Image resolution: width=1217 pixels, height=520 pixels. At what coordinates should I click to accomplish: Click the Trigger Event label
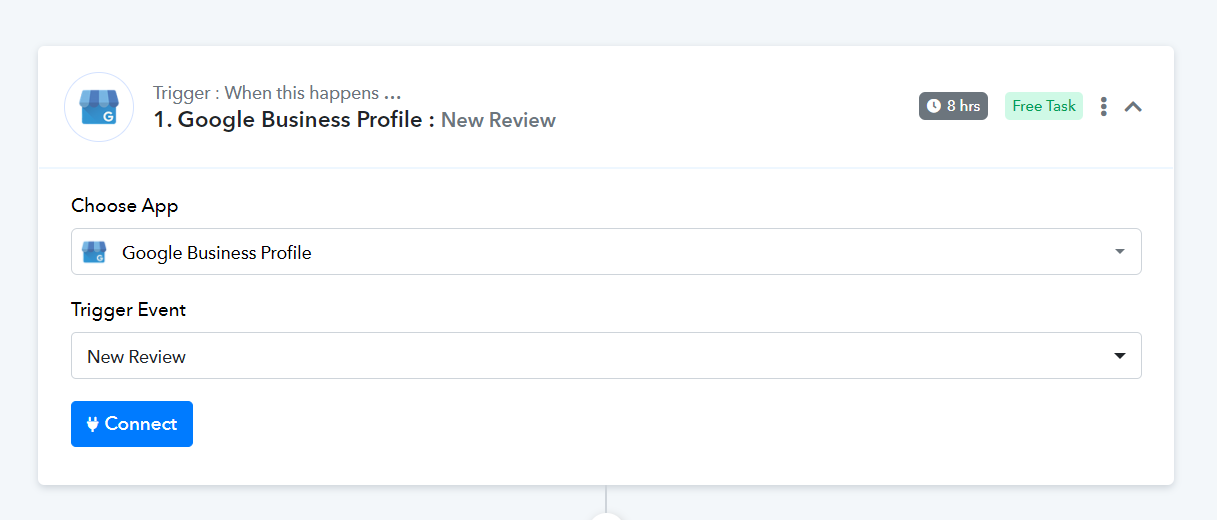pyautogui.click(x=128, y=310)
